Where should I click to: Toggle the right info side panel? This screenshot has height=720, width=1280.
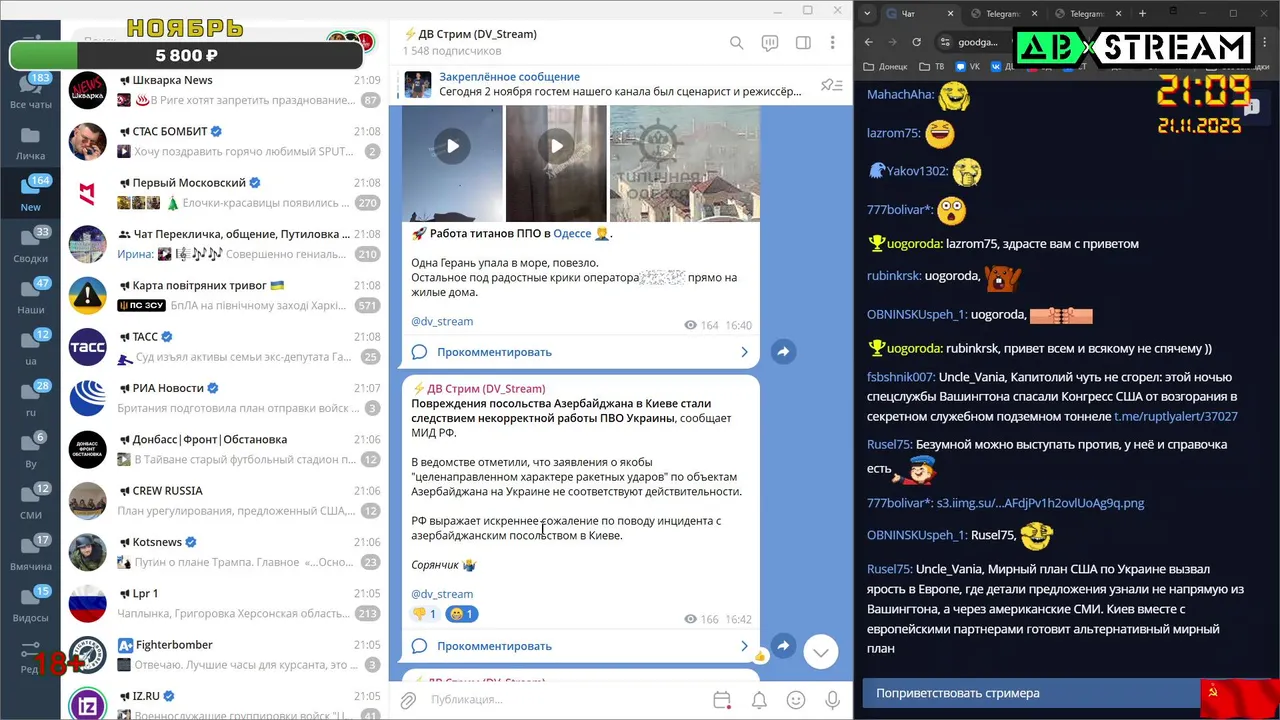[x=803, y=43]
